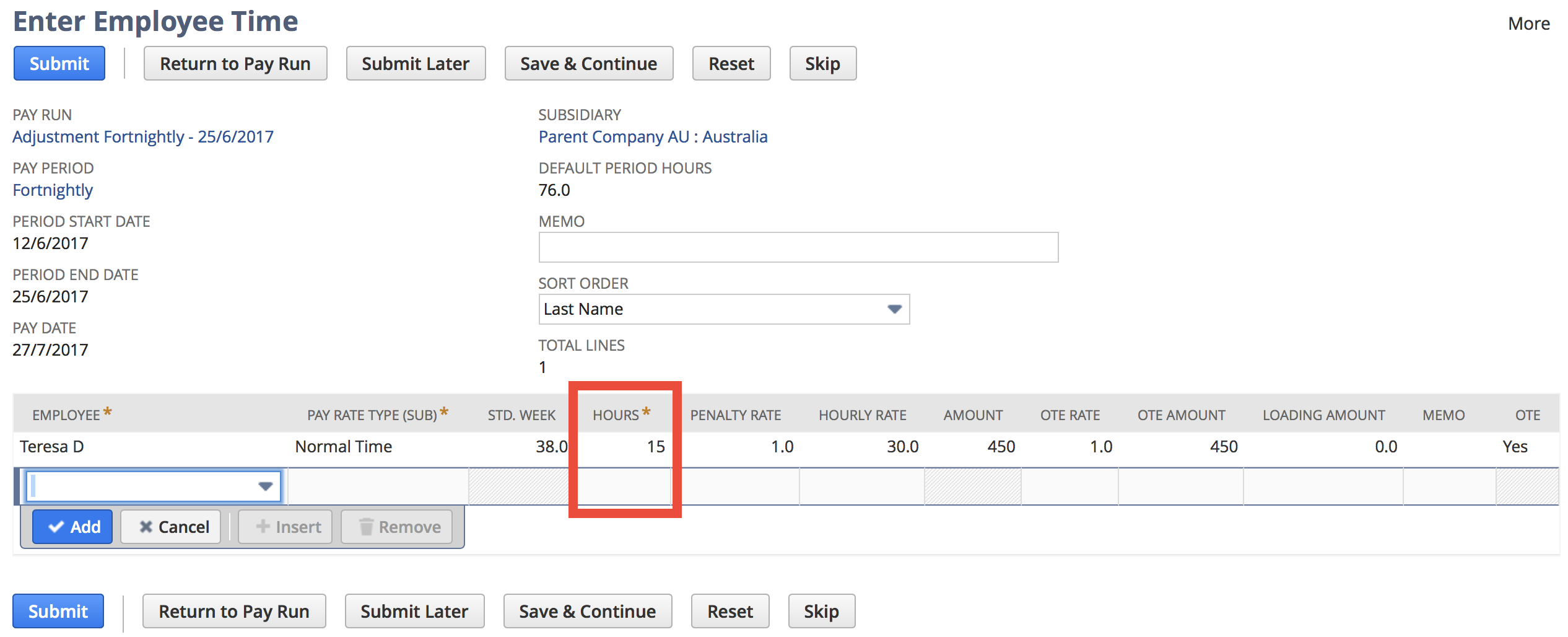This screenshot has width=1568, height=637.
Task: Click the Reset button
Action: 731,63
